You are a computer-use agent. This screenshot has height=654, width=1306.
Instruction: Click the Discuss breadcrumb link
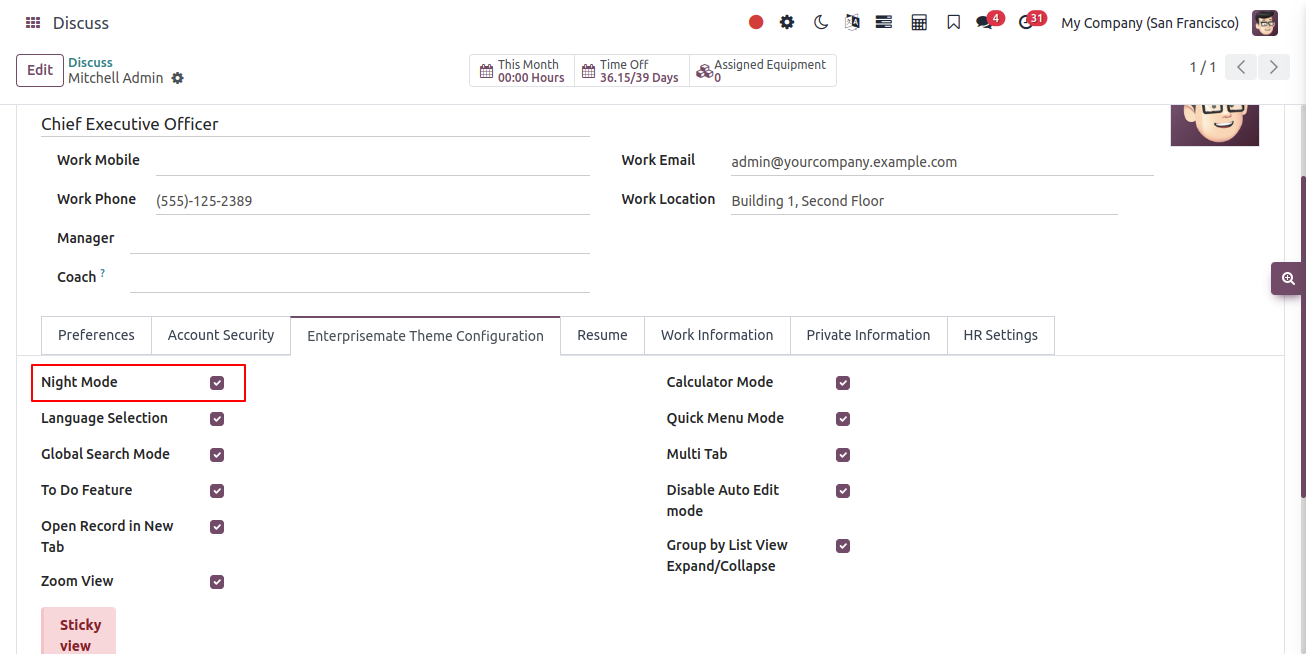90,63
